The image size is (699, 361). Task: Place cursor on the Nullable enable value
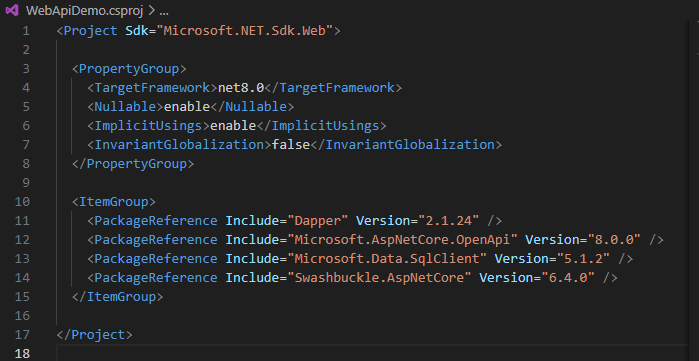(x=187, y=107)
